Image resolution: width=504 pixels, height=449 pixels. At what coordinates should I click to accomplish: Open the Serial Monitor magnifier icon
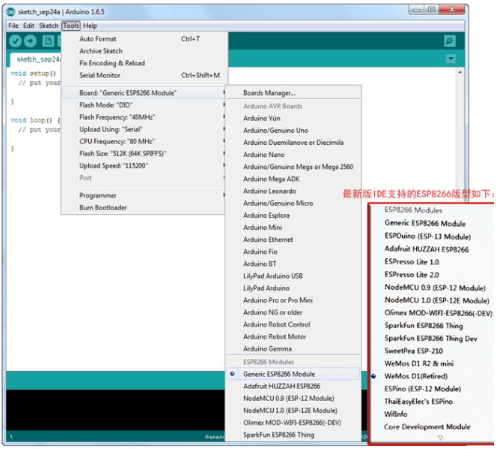450,41
